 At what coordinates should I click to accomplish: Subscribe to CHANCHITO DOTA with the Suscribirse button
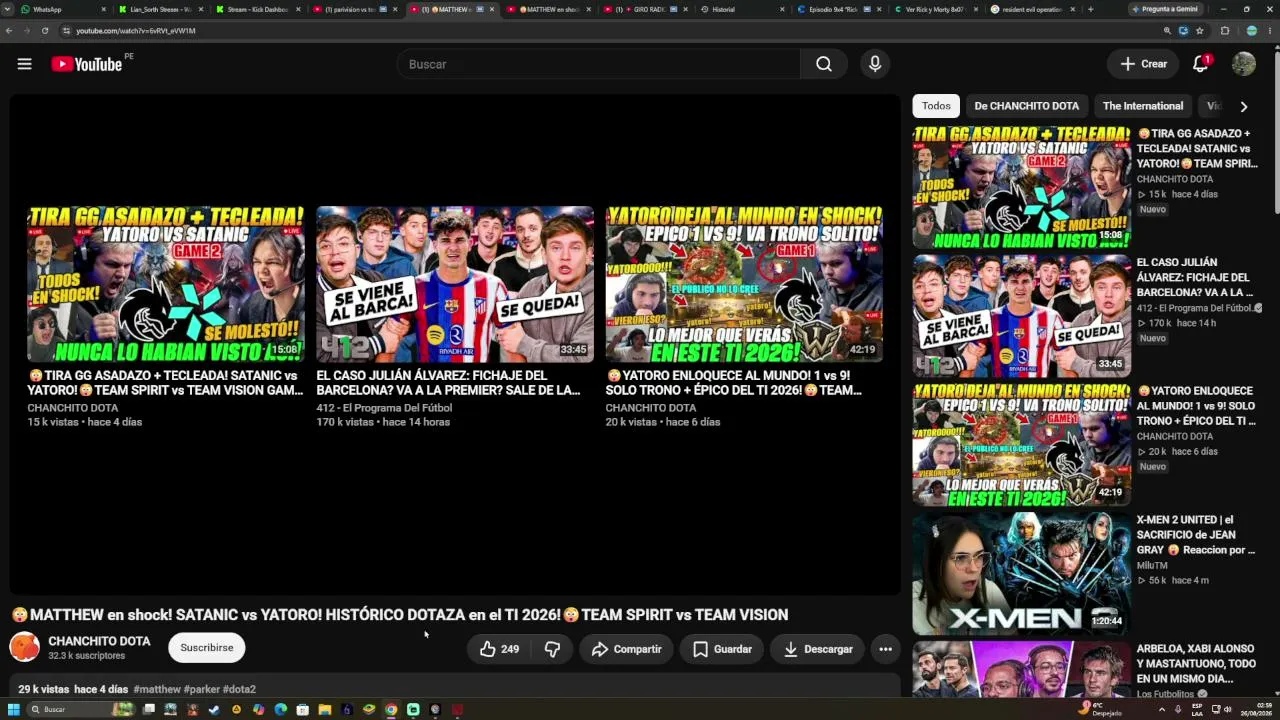pos(207,648)
